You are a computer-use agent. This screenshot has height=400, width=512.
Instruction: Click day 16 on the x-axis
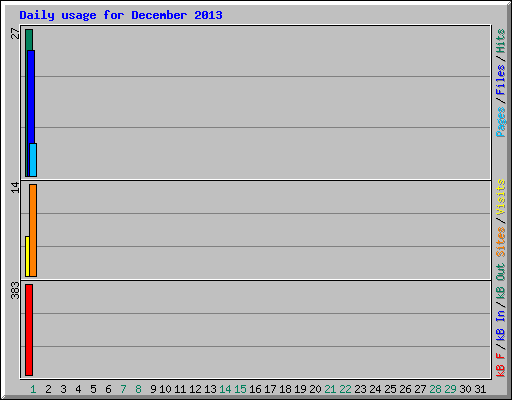pos(255,389)
